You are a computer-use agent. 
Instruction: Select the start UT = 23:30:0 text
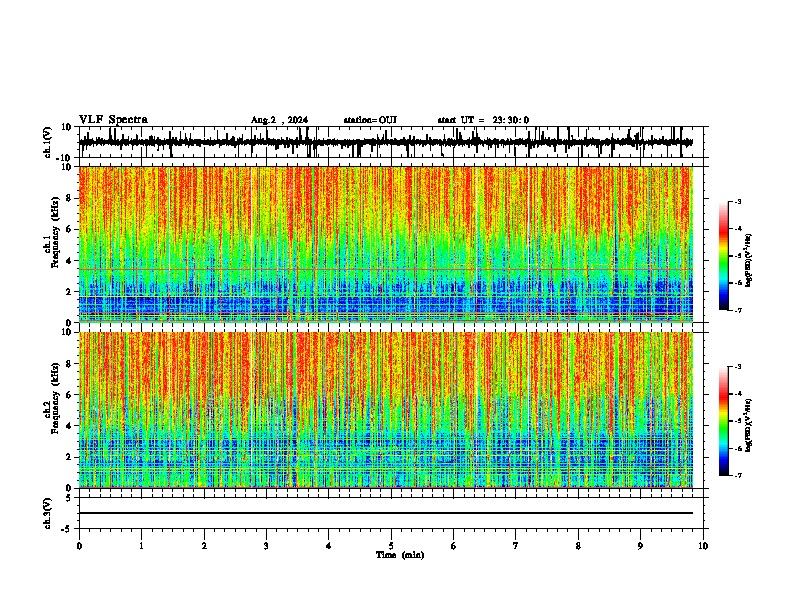pos(483,120)
